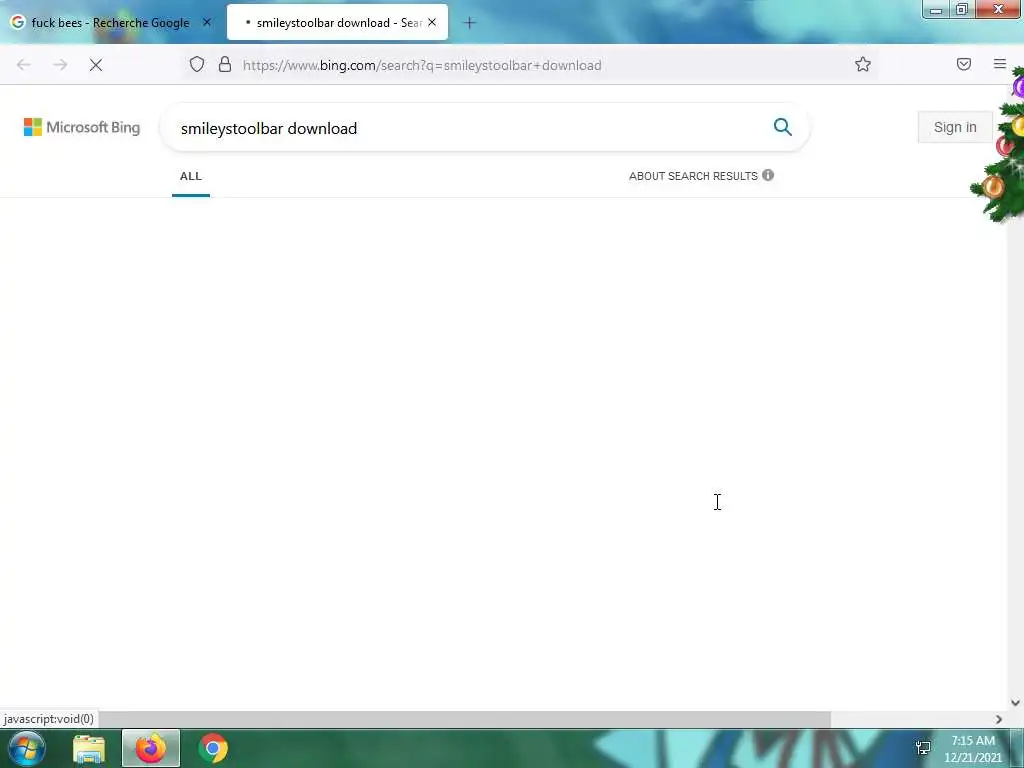Open File Explorer from taskbar

click(89, 749)
